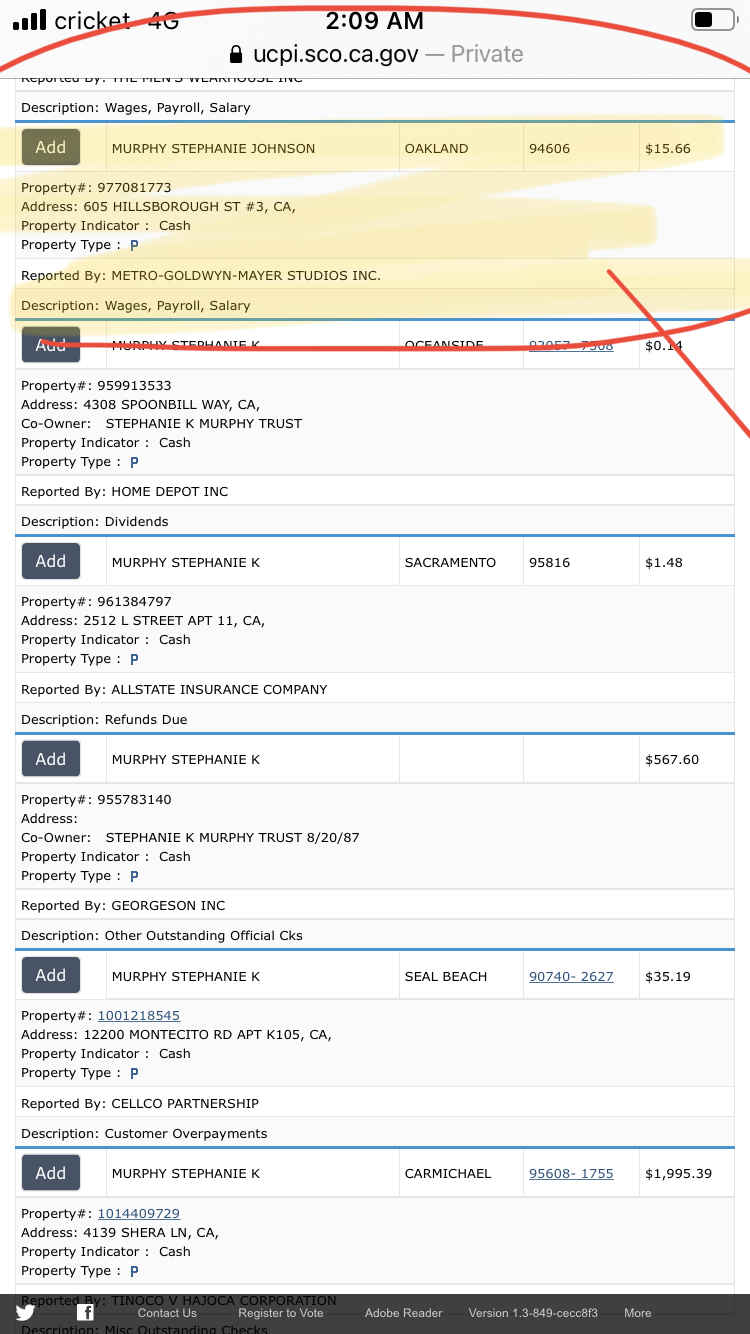Add the Seal Beach $35.19 property
The image size is (750, 1334).
[51, 975]
